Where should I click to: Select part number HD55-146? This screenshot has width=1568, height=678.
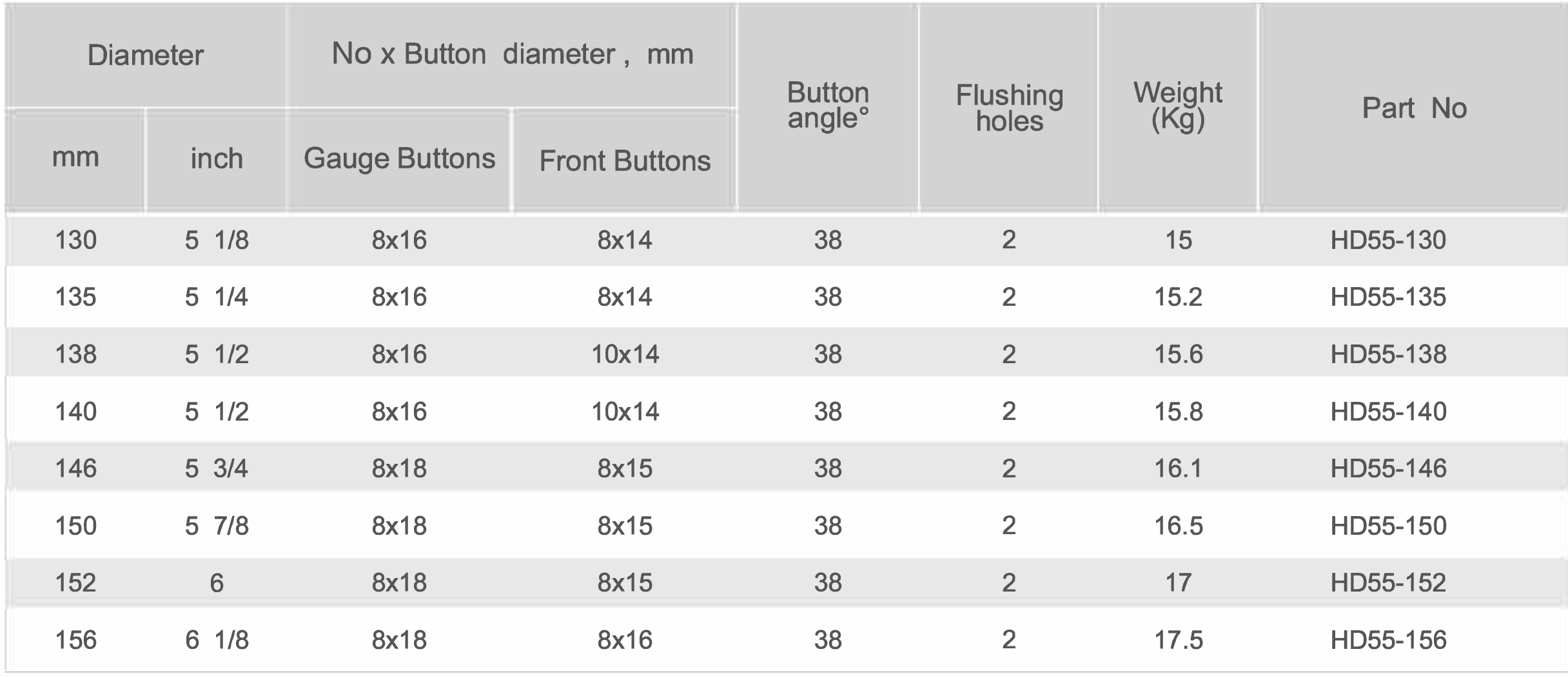(x=1388, y=468)
